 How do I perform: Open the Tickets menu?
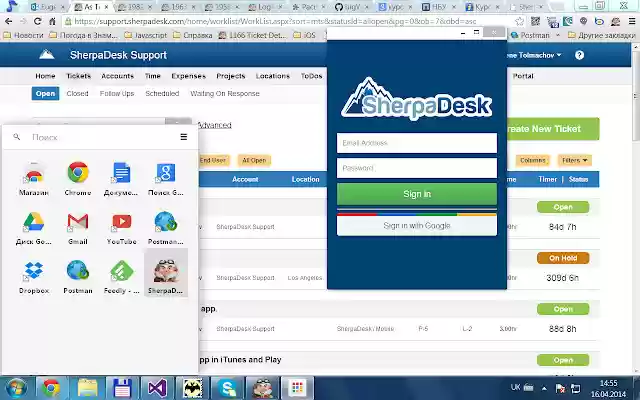[x=78, y=76]
